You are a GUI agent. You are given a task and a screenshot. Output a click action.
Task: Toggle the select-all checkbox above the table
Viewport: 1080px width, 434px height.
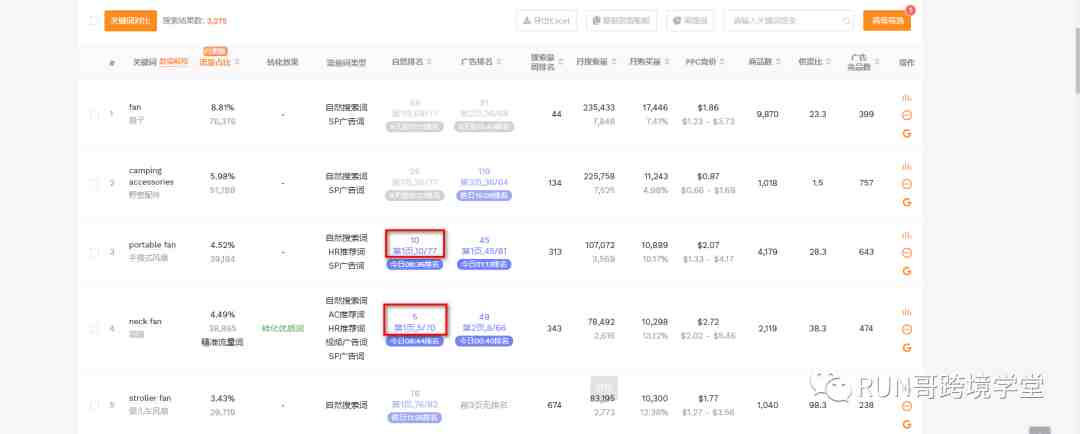[94, 20]
